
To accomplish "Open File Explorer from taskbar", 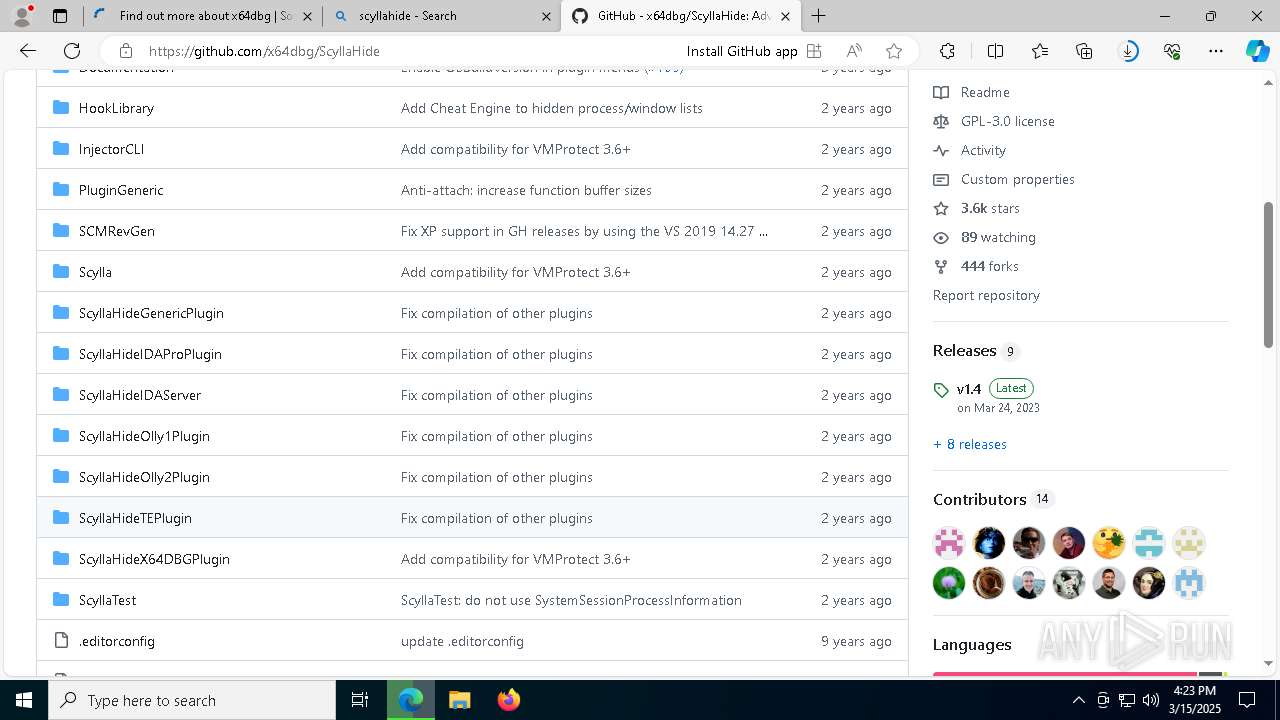I will [x=459, y=700].
